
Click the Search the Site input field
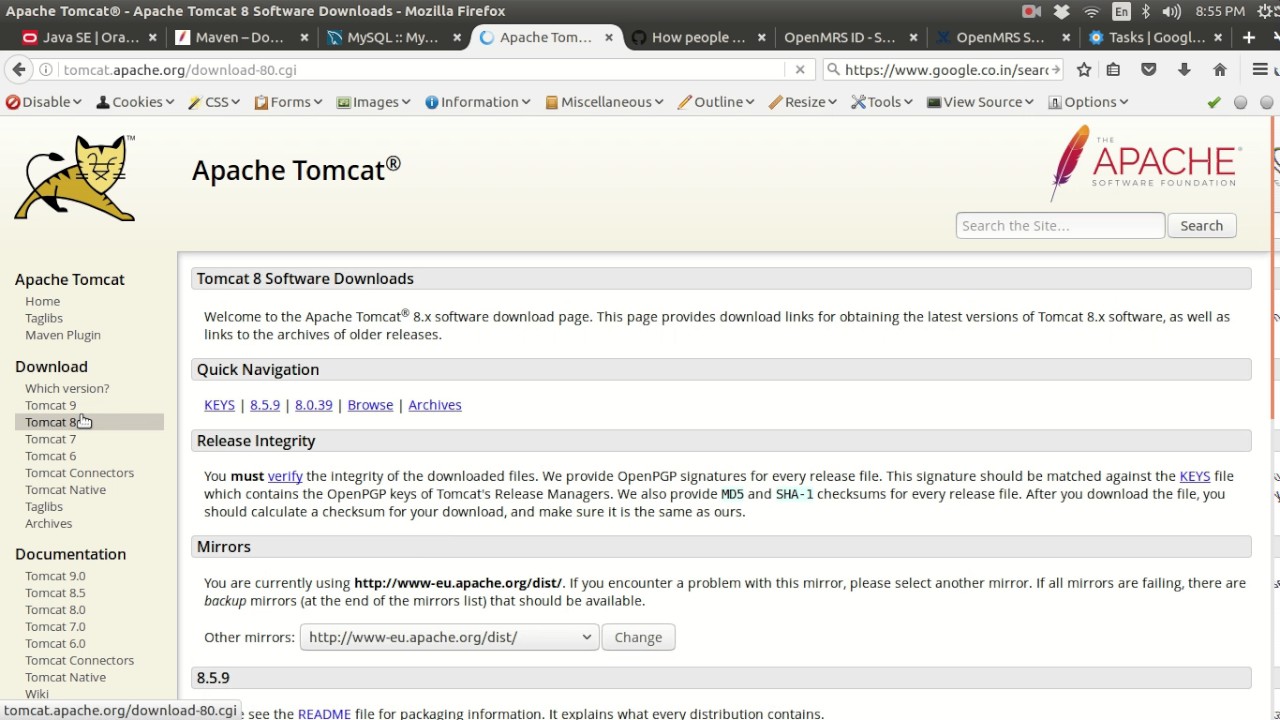click(1060, 225)
